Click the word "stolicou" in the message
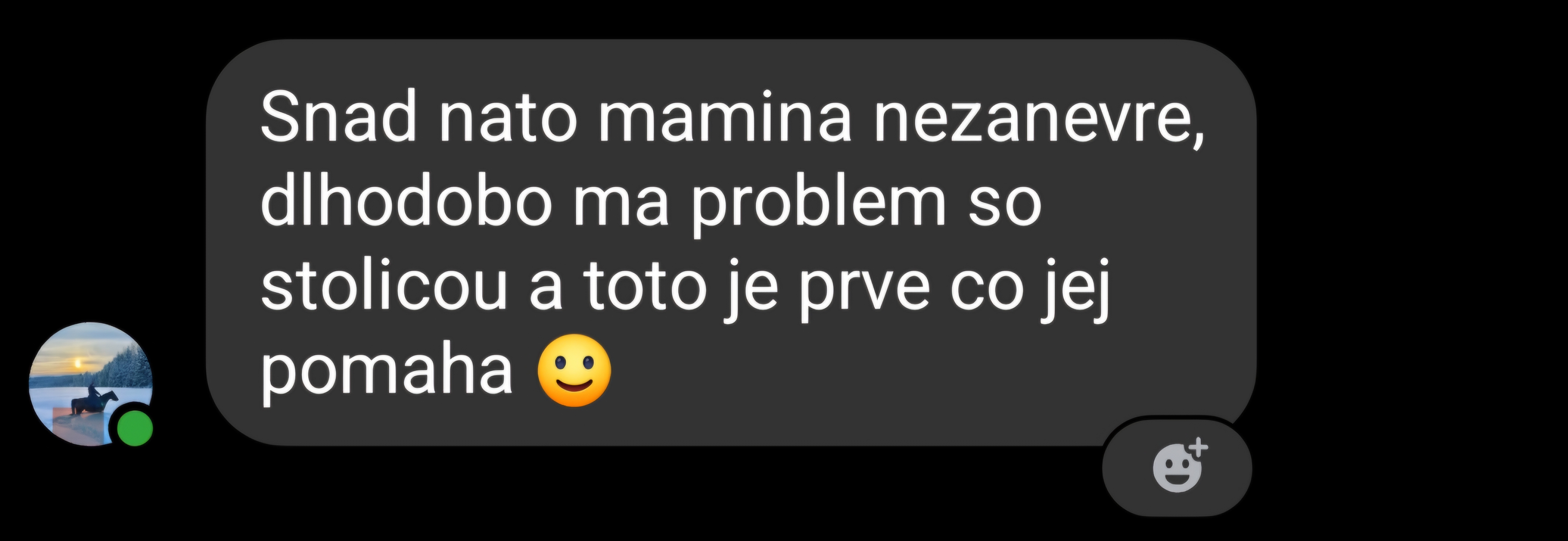The image size is (1568, 541). (x=384, y=285)
